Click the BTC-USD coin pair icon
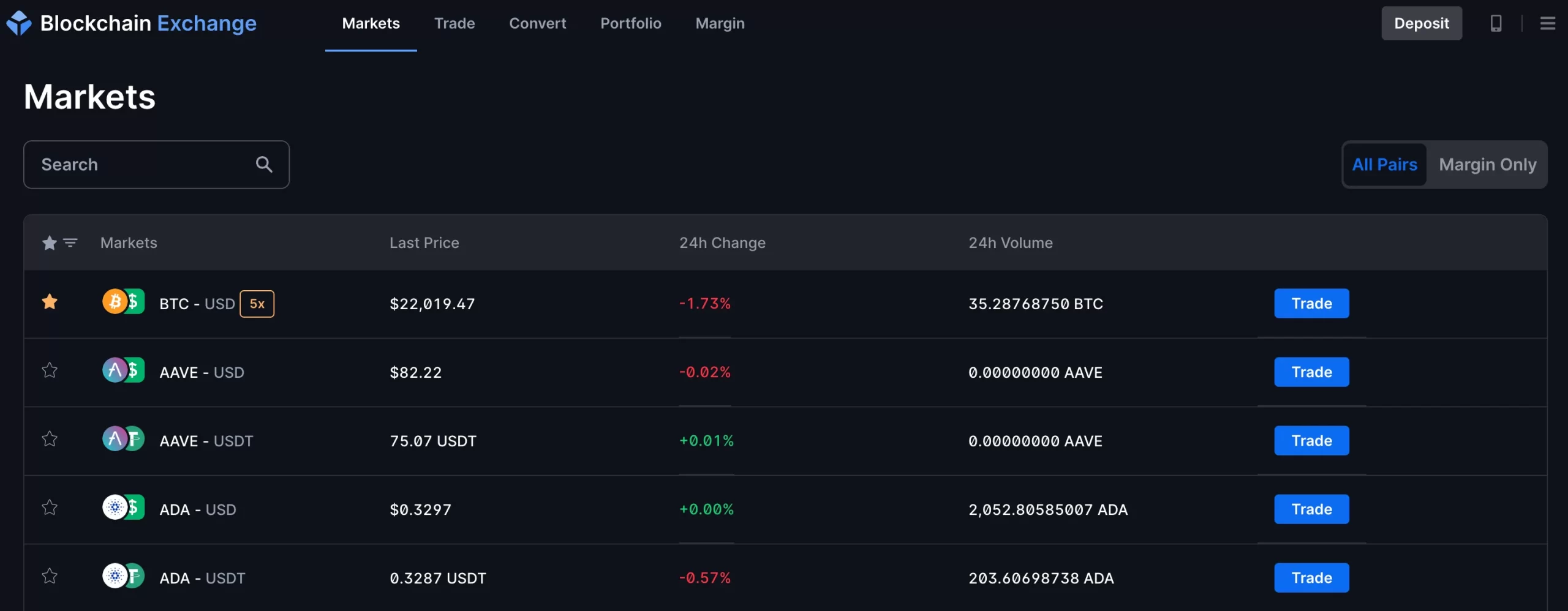This screenshot has width=1568, height=611. click(x=123, y=302)
